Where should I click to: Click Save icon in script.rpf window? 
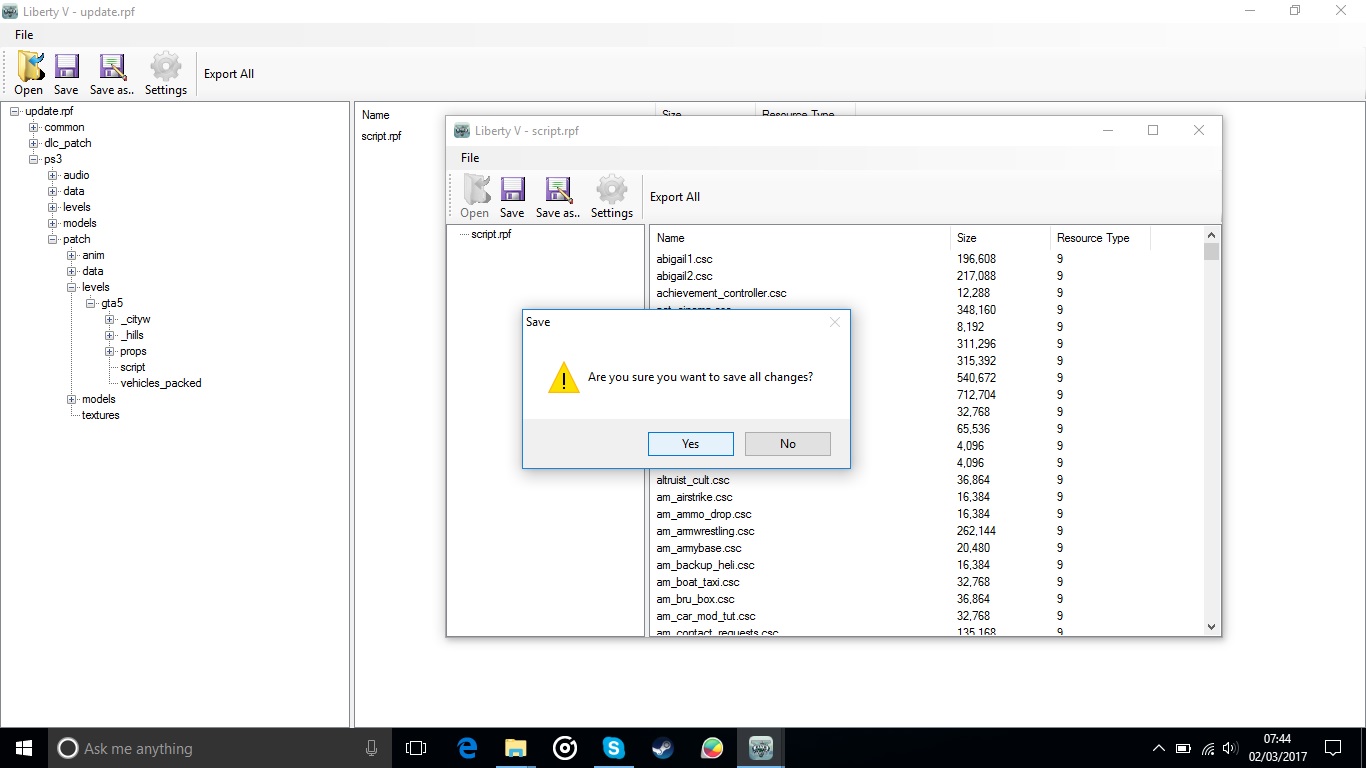[x=512, y=191]
